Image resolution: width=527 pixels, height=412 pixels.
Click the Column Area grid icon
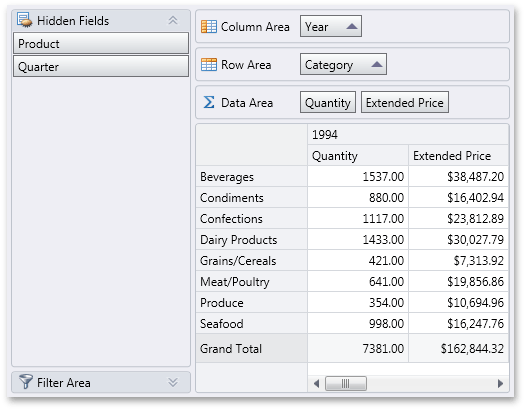click(209, 27)
